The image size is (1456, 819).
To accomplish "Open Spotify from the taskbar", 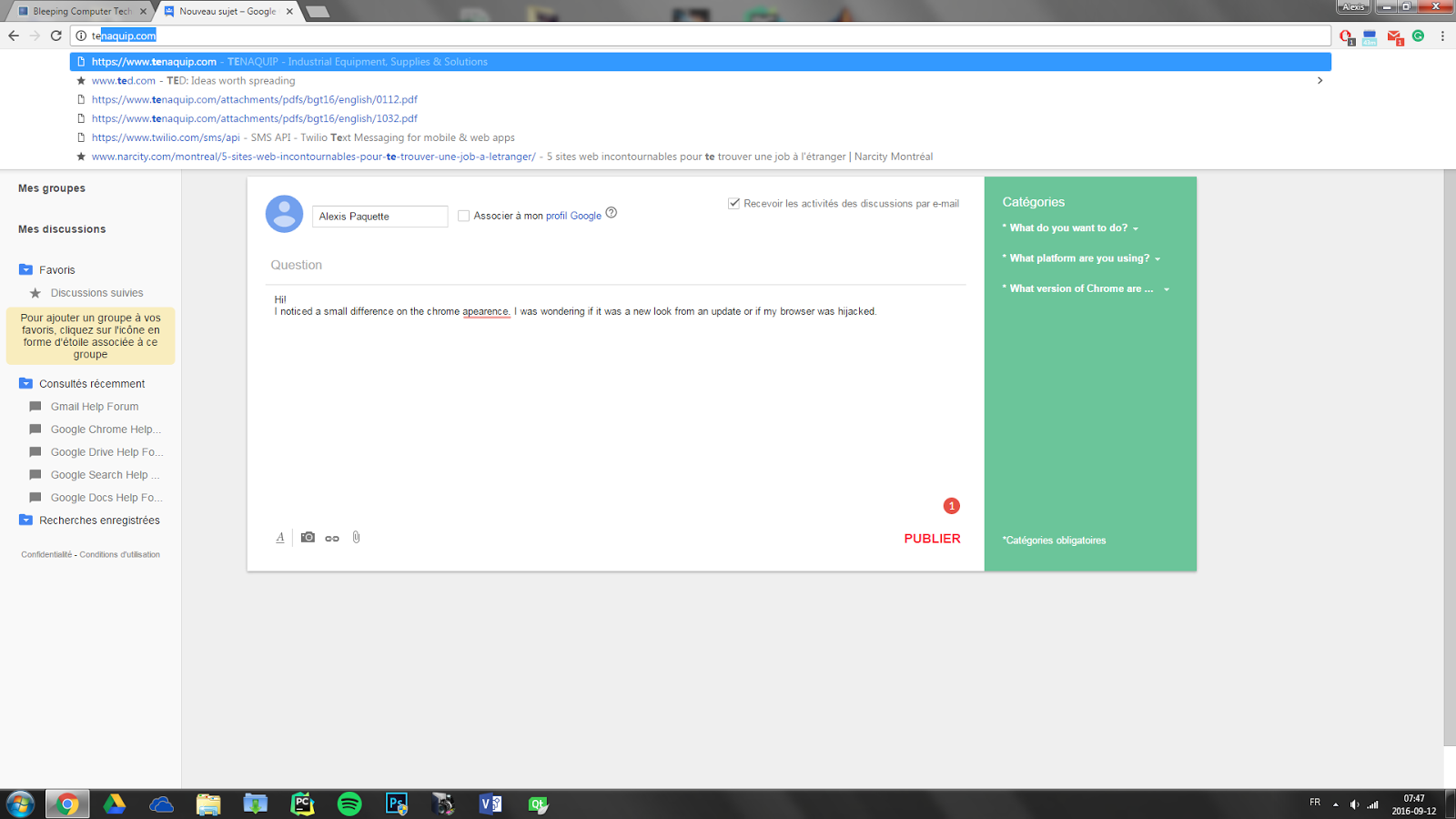I will (349, 804).
